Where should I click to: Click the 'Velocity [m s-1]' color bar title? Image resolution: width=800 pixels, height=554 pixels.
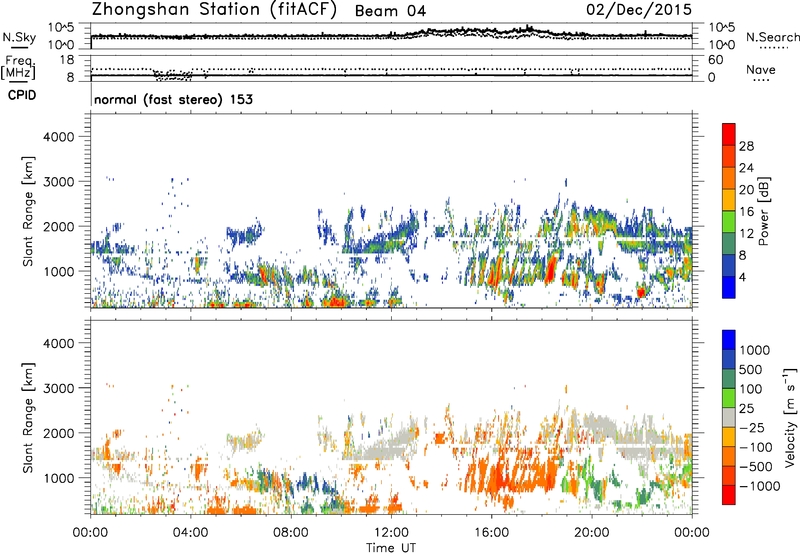789,417
